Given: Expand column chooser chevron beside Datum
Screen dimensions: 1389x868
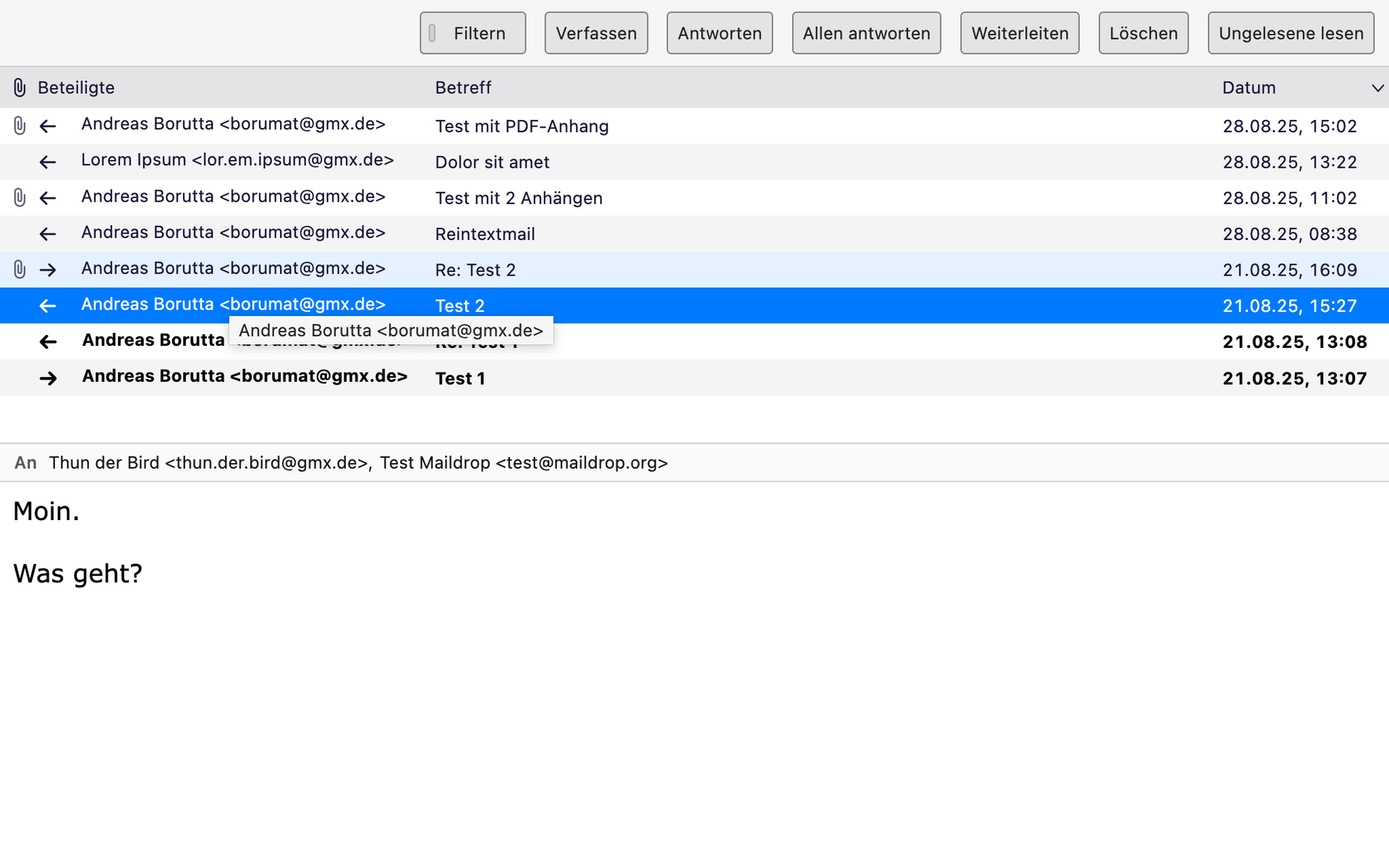Looking at the screenshot, I should pyautogui.click(x=1377, y=88).
